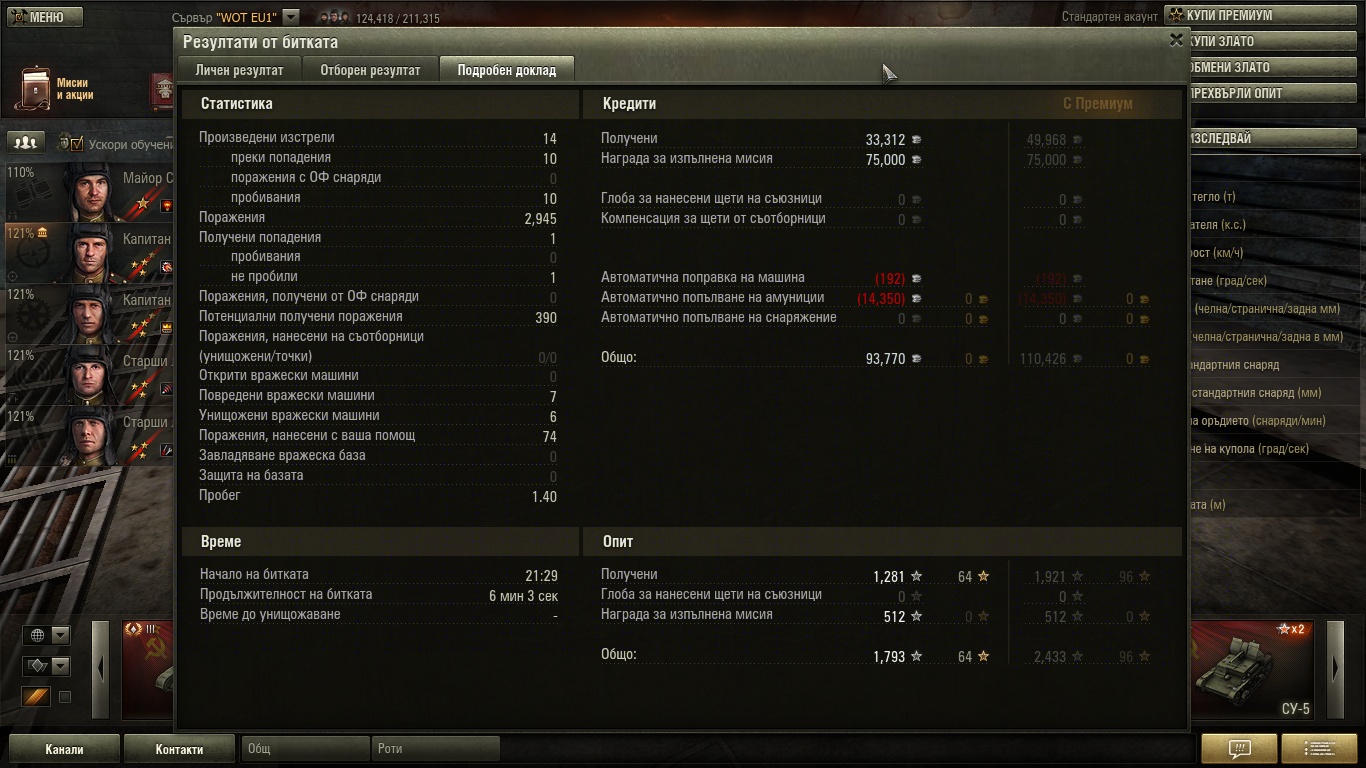This screenshot has height=768, width=1366.
Task: Open the globe nation filter dropdown
Action: pos(47,635)
